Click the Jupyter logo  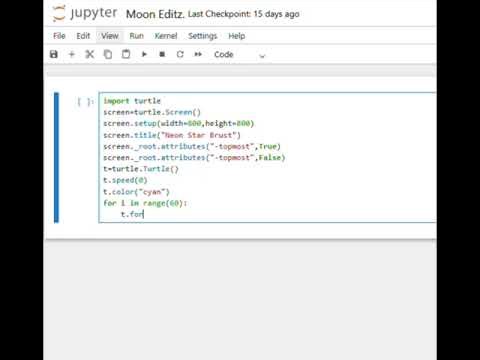pos(85,14)
